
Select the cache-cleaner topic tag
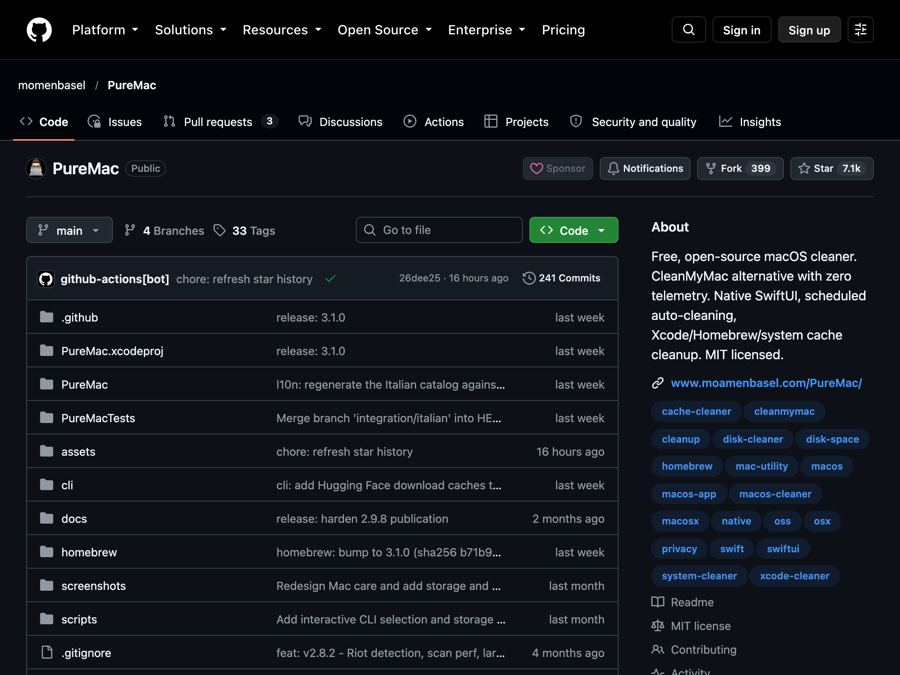(x=696, y=411)
